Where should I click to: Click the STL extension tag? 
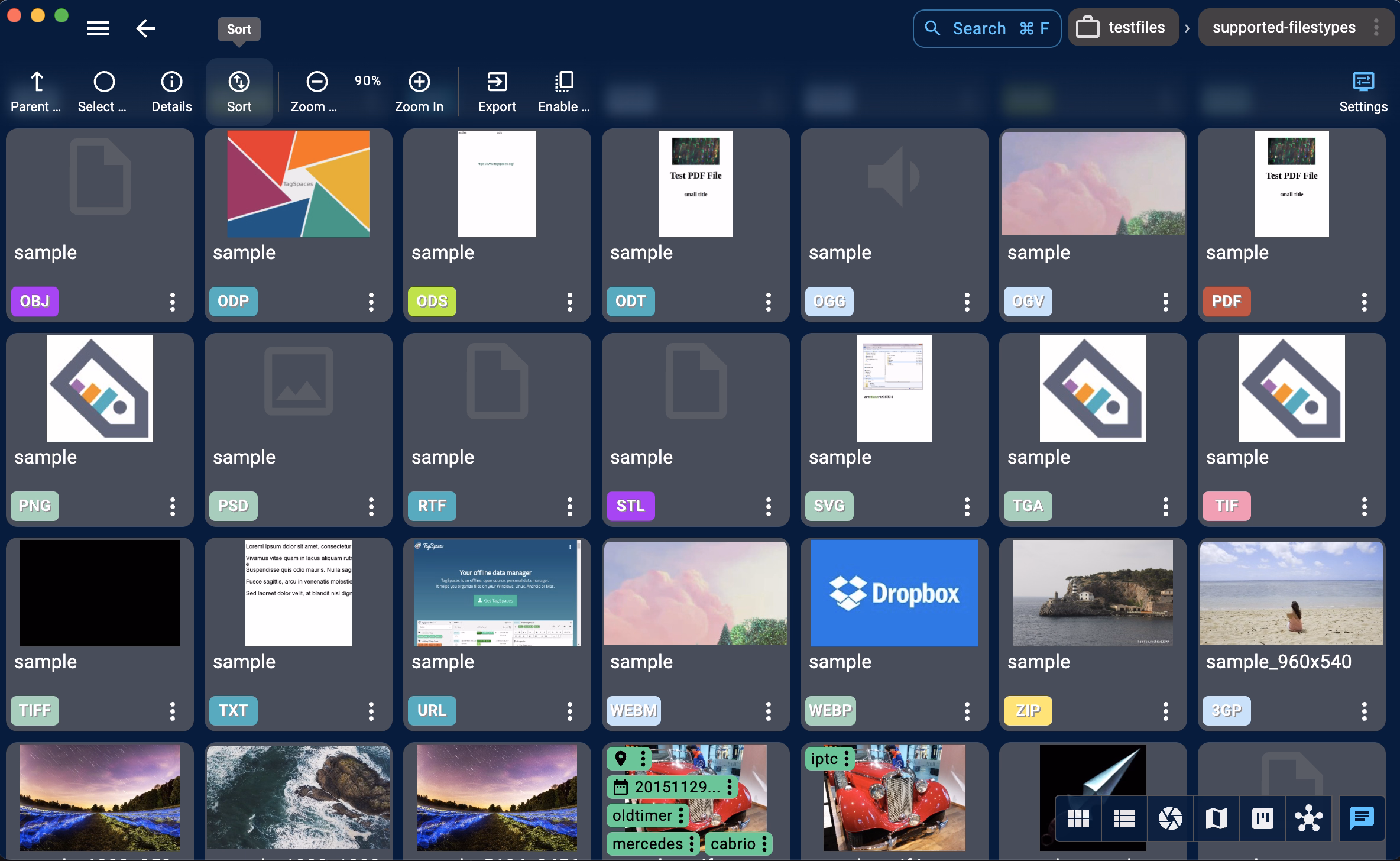631,506
